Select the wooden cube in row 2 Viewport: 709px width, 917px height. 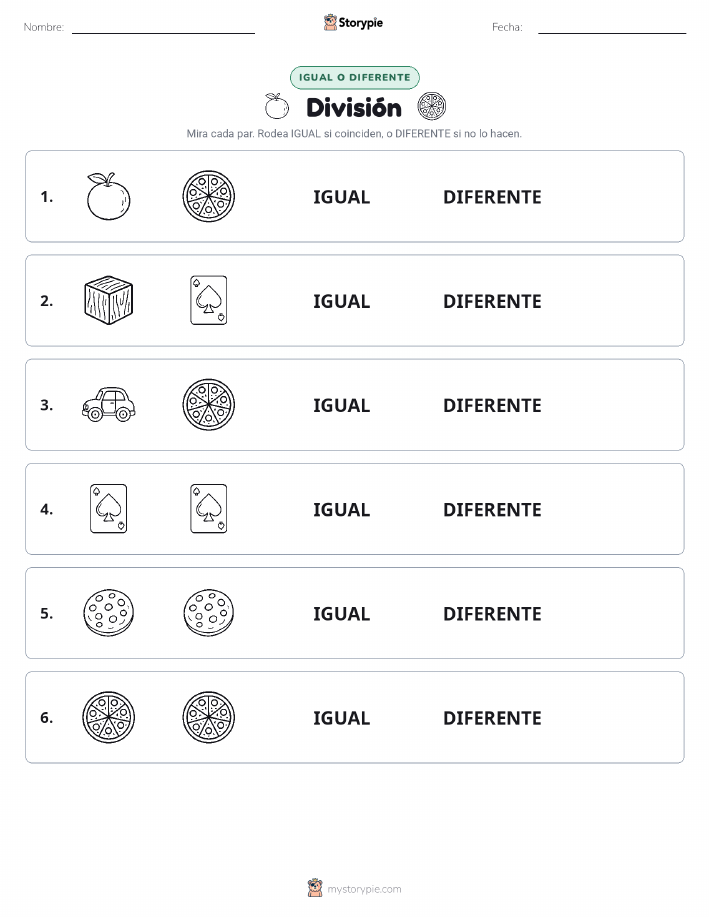(108, 301)
